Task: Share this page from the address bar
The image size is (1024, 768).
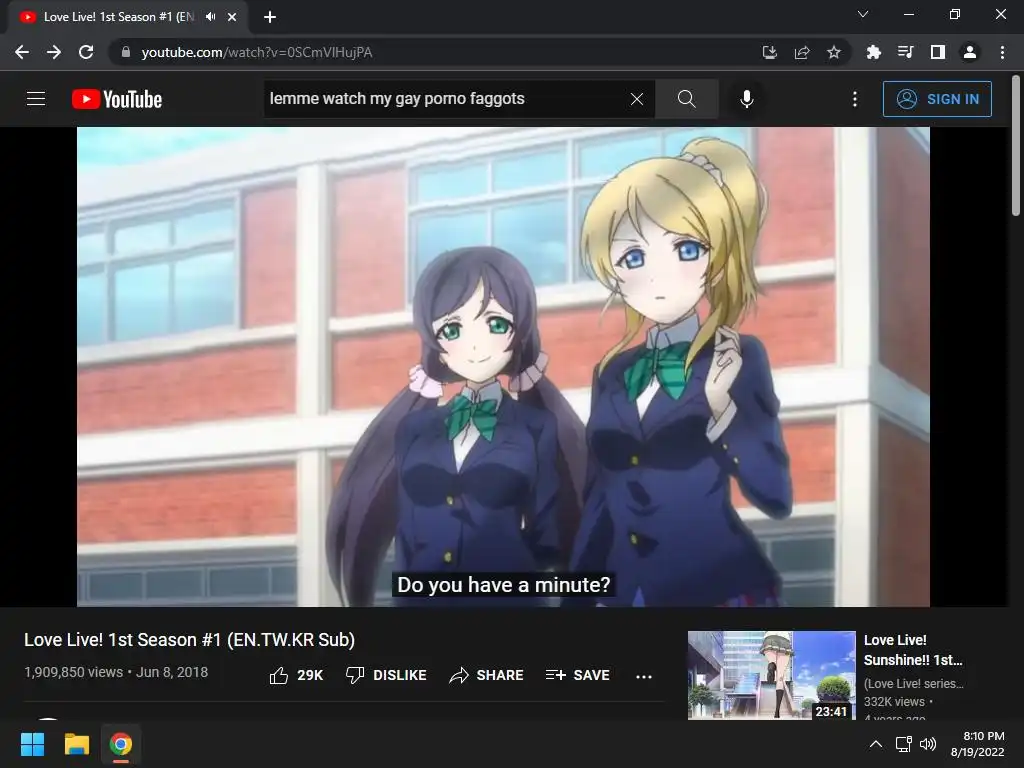Action: 802,52
